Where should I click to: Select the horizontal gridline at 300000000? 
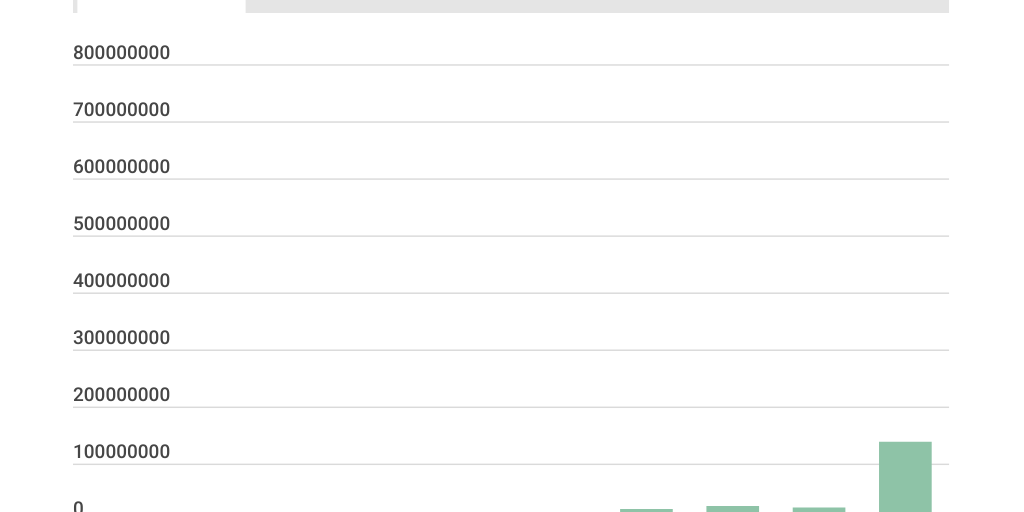tap(560, 350)
